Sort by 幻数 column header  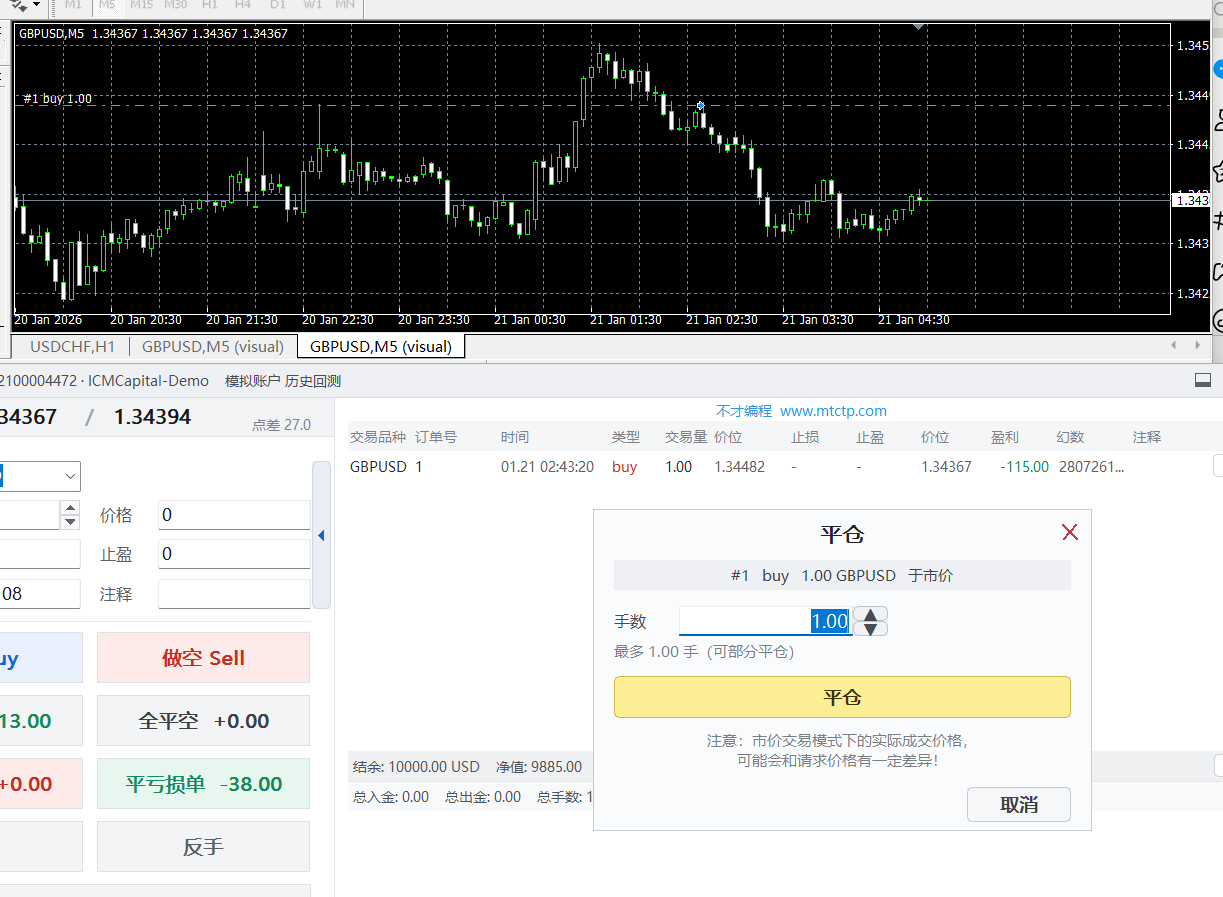click(1070, 437)
